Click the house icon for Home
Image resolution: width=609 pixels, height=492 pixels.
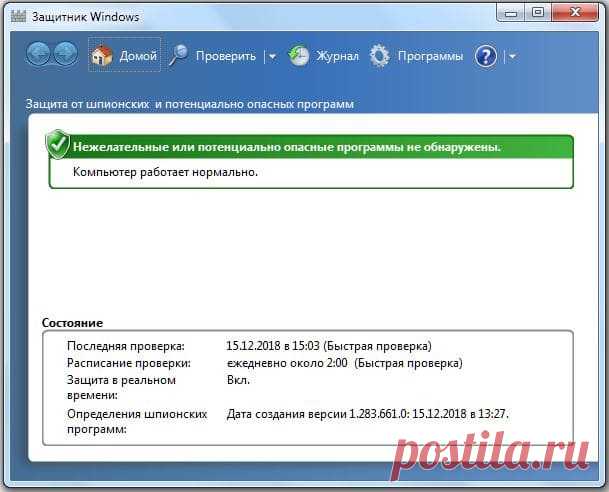(x=102, y=56)
